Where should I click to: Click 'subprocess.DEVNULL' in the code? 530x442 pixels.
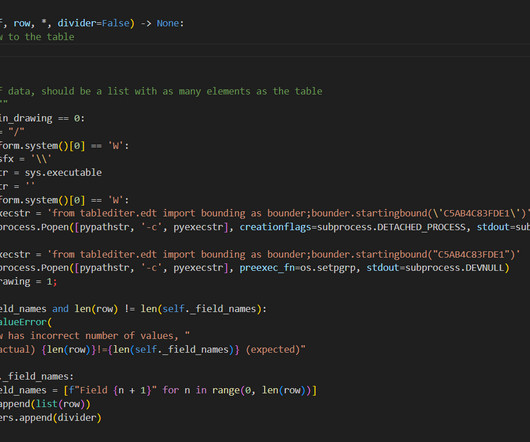tap(454, 268)
